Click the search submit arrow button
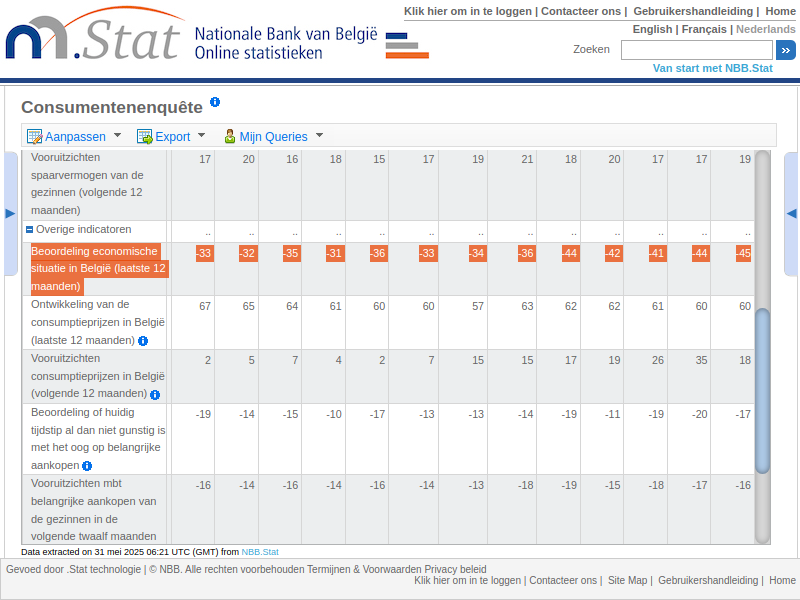The image size is (800, 600). 785,50
